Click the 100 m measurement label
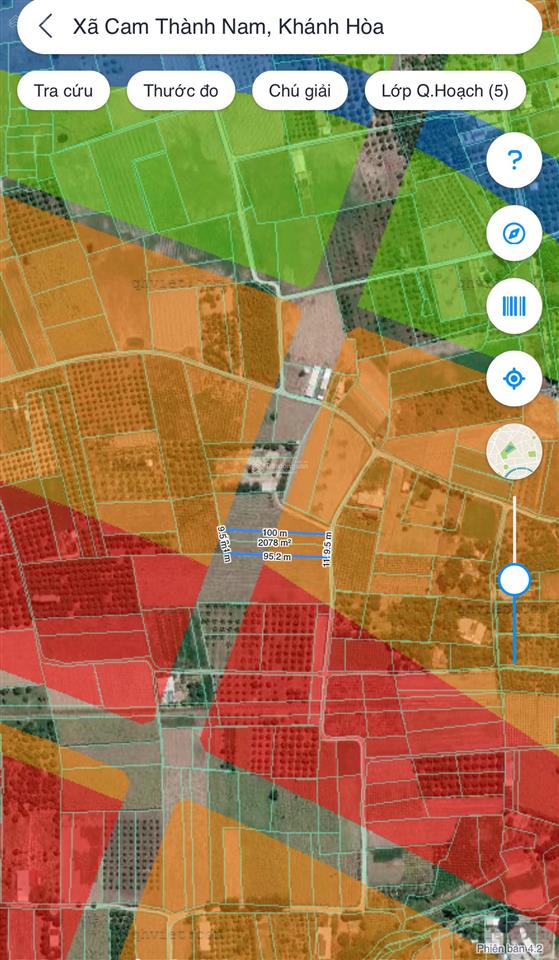Viewport: 559px width, 960px height. pyautogui.click(x=273, y=533)
